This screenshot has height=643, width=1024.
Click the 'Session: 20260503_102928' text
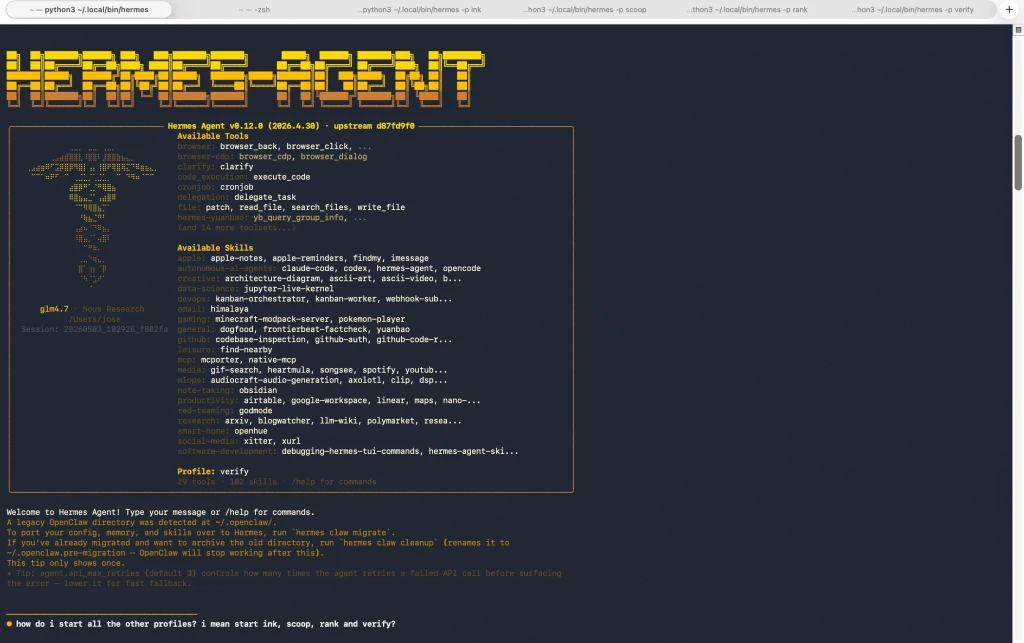[x=95, y=330]
